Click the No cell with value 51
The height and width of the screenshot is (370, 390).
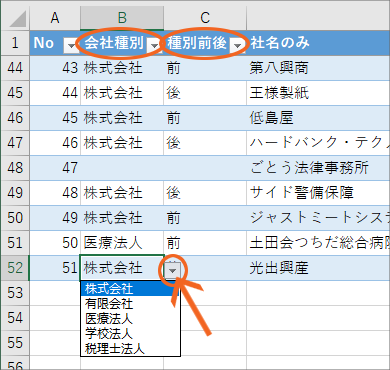point(55,268)
